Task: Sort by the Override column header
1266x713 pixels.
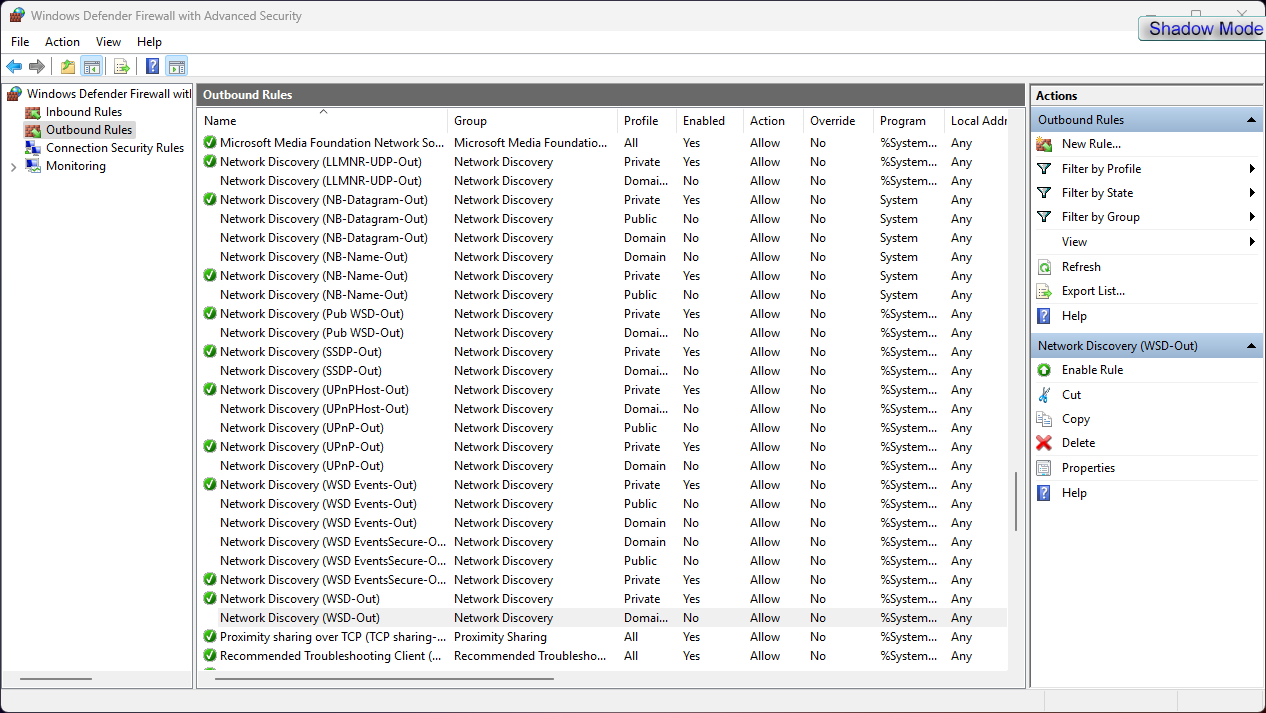Action: [x=838, y=121]
